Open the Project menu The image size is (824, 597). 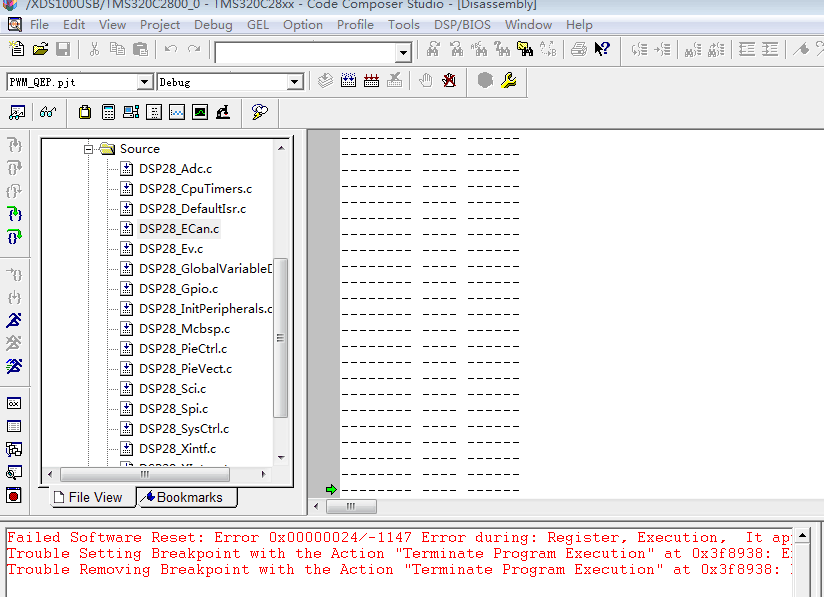coord(160,25)
